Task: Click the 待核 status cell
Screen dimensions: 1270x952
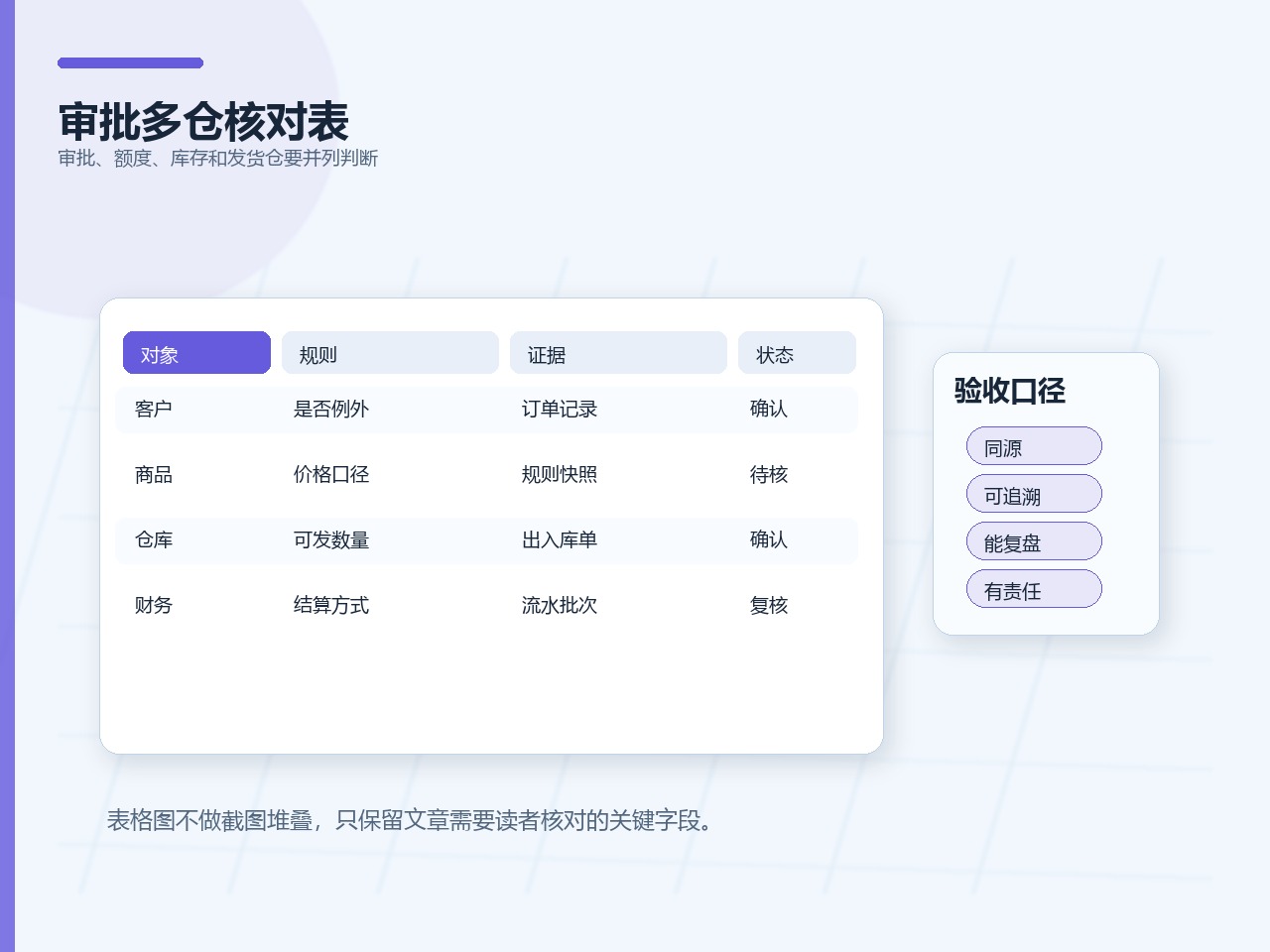Action: pyautogui.click(x=769, y=475)
